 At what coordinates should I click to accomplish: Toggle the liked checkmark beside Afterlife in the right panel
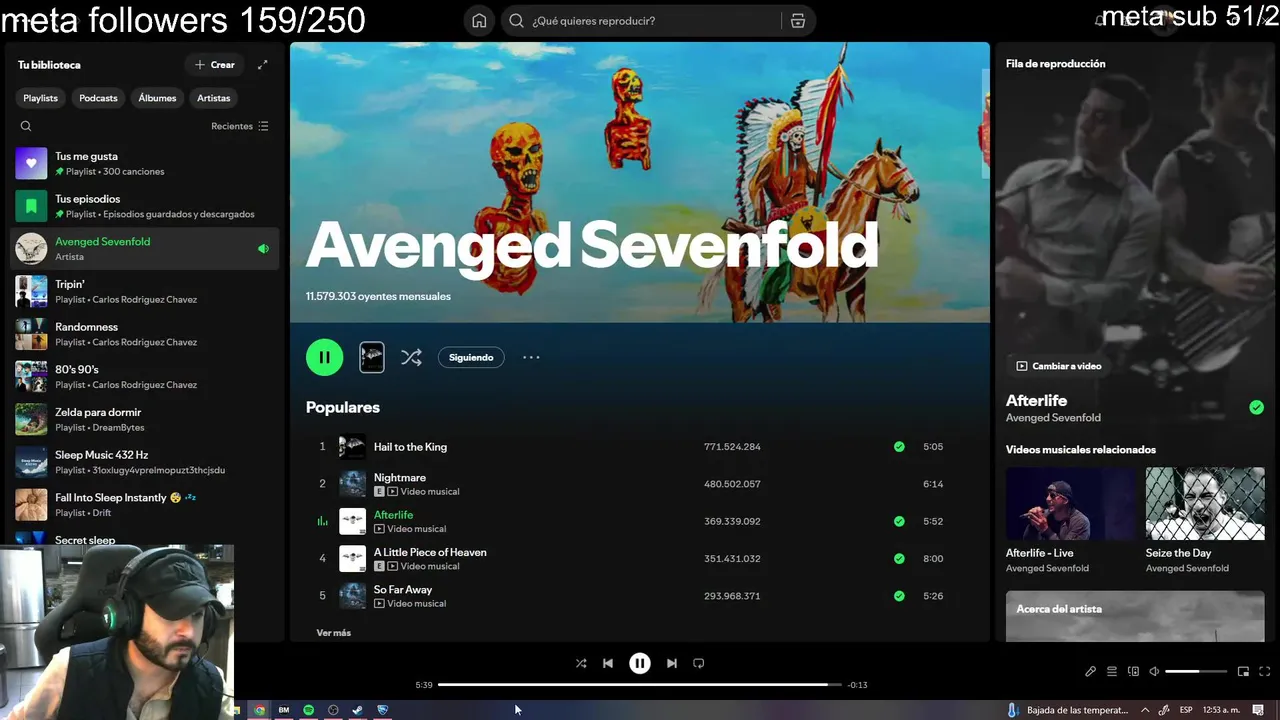click(x=1256, y=407)
